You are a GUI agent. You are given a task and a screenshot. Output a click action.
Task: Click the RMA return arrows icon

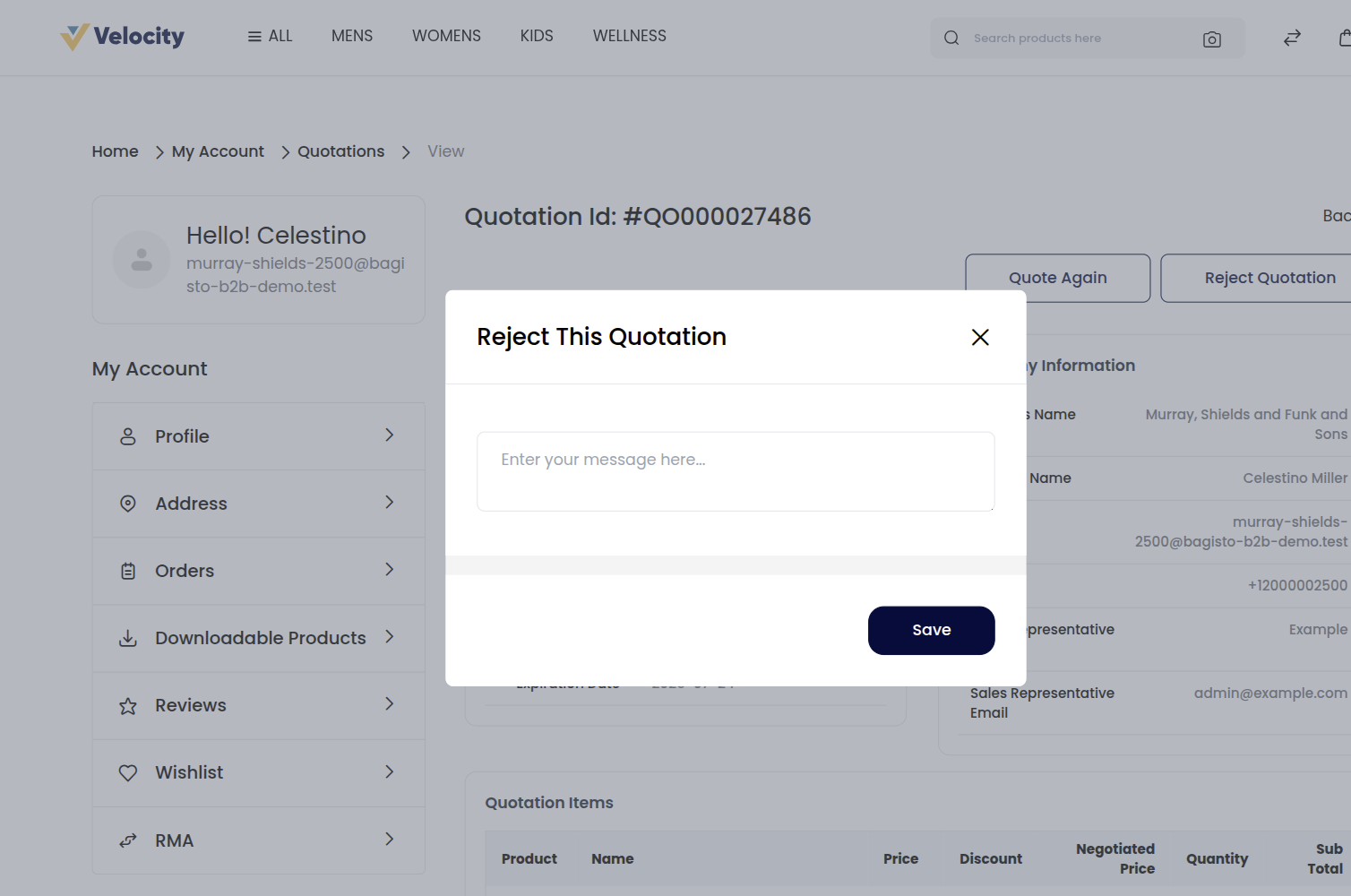click(x=128, y=840)
